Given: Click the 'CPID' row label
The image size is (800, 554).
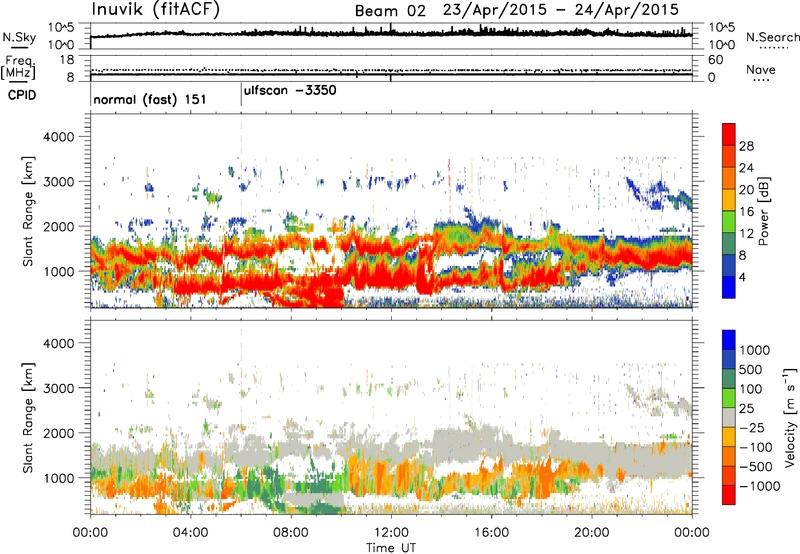Looking at the screenshot, I should 22,95.
